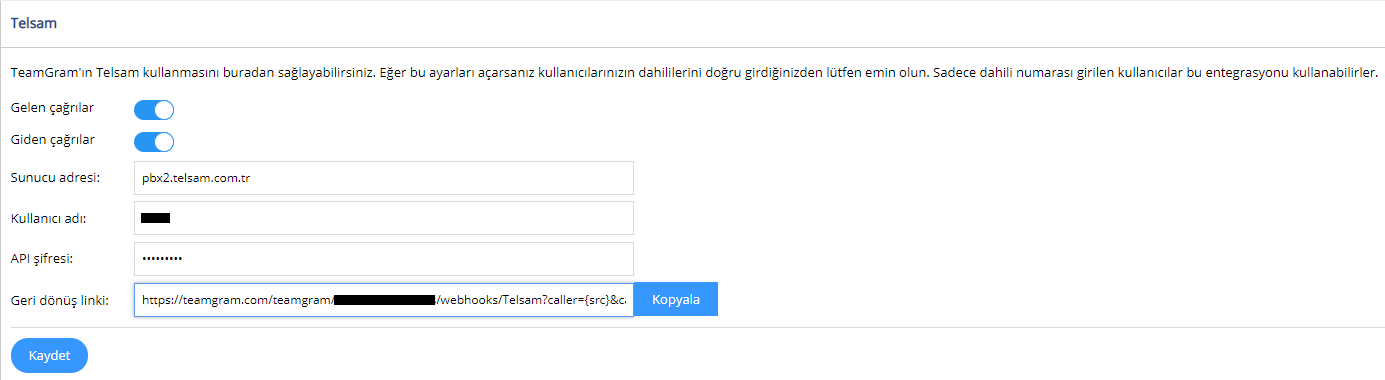Select the Kullanıcı adı input field
Image resolution: width=1385 pixels, height=380 pixels.
point(384,218)
